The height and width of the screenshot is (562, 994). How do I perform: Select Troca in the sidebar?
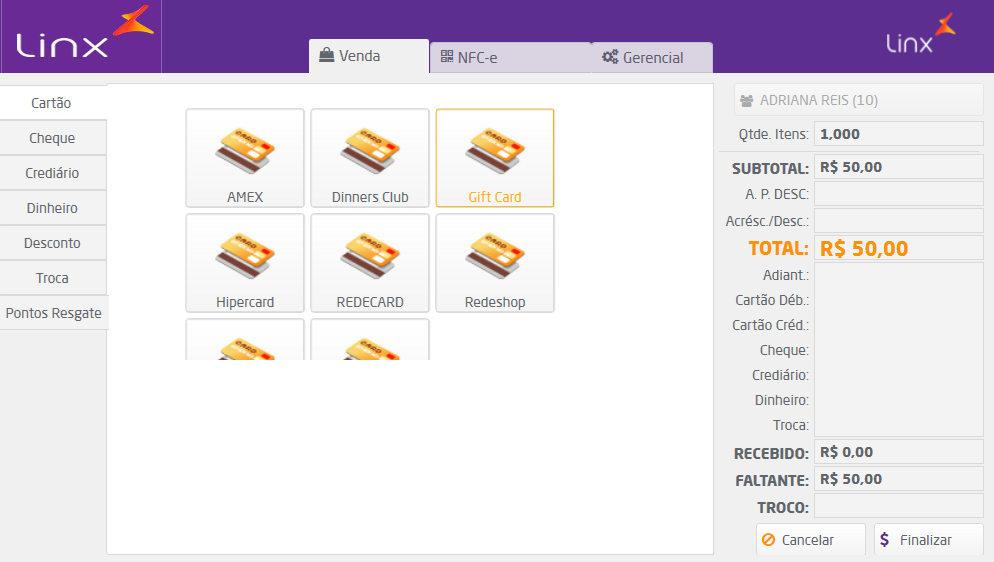coord(53,278)
